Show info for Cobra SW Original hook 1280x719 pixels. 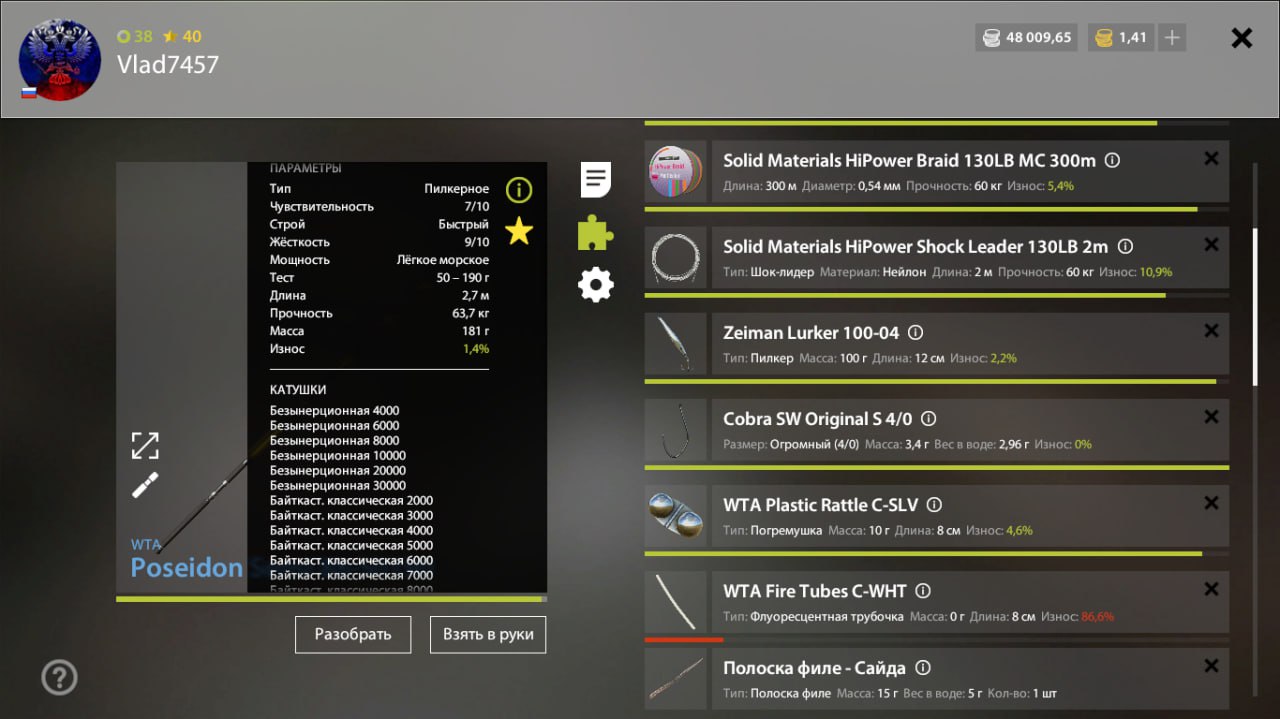(928, 419)
